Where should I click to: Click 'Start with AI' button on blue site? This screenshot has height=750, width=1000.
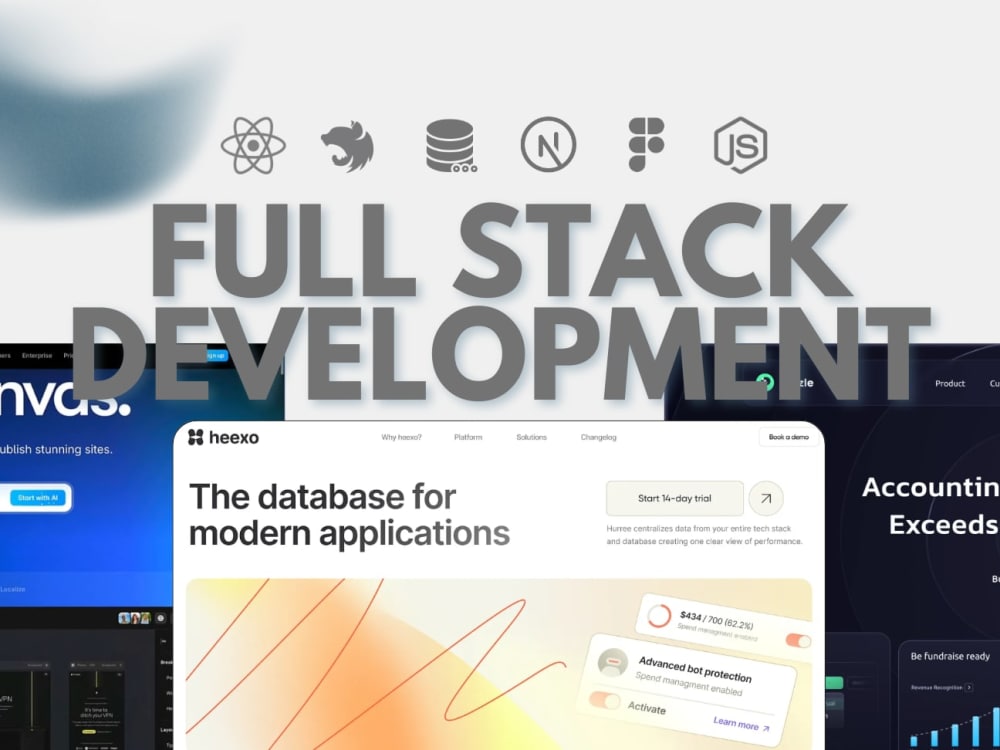pos(37,498)
